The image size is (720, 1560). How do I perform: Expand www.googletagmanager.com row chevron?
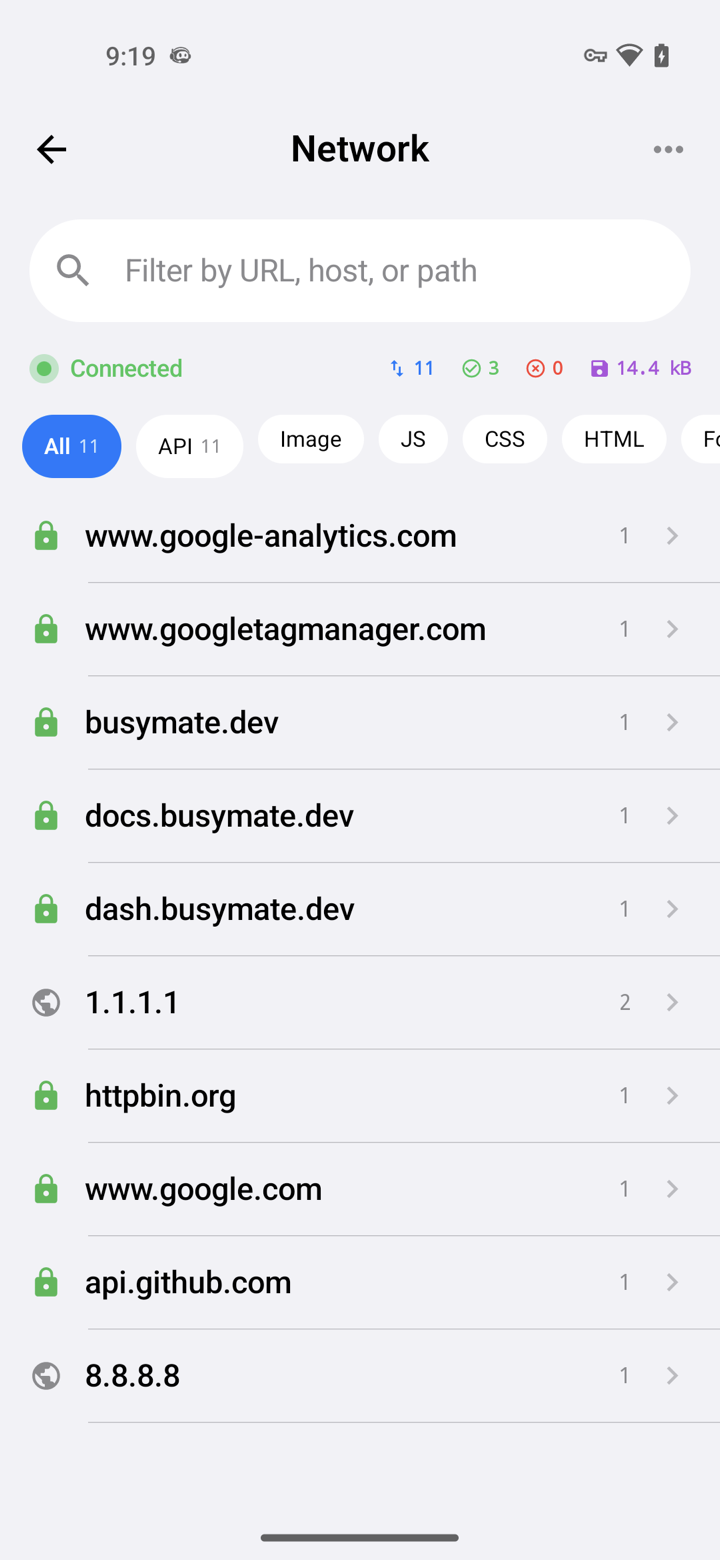672,629
